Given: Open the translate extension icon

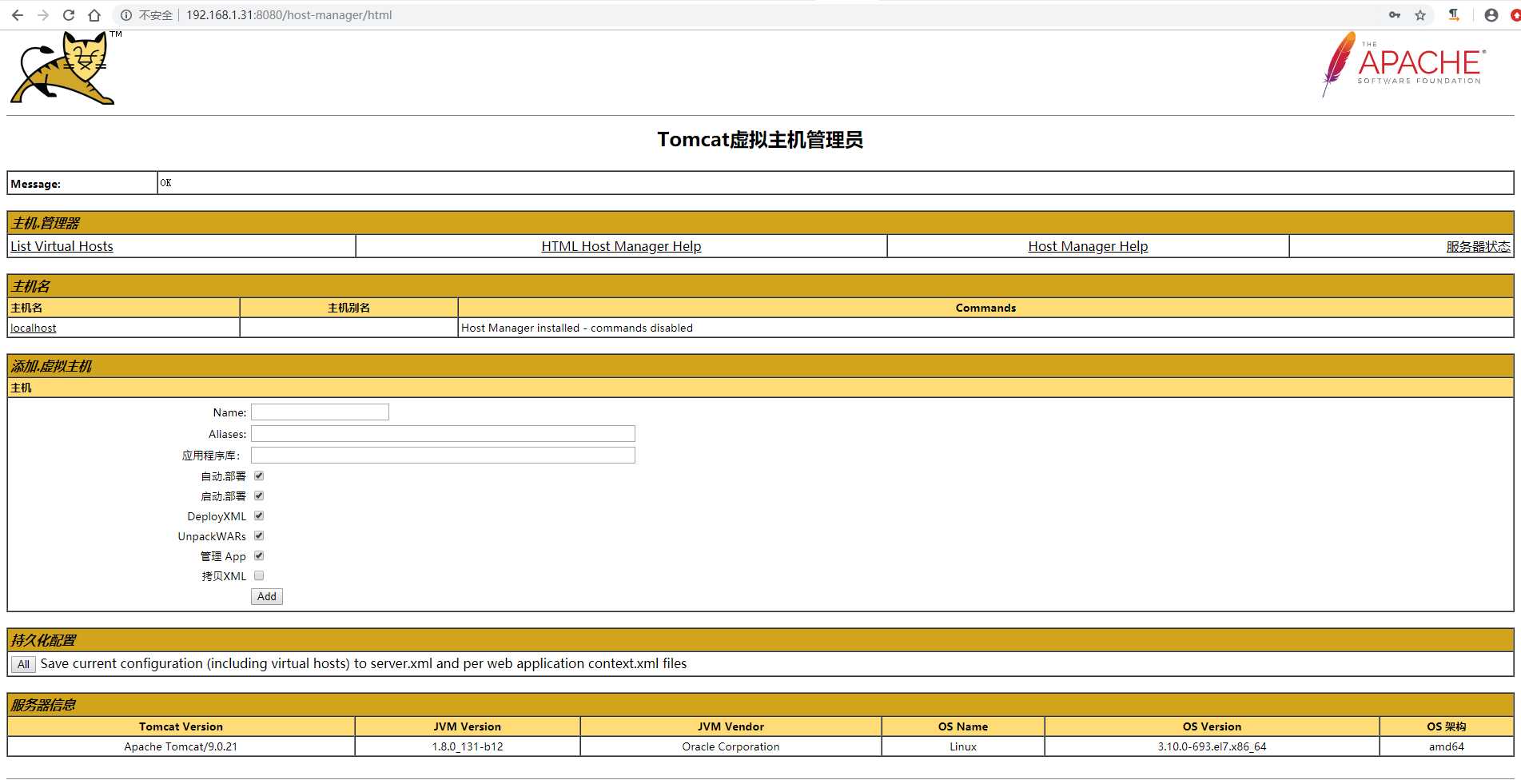Looking at the screenshot, I should pyautogui.click(x=1454, y=15).
